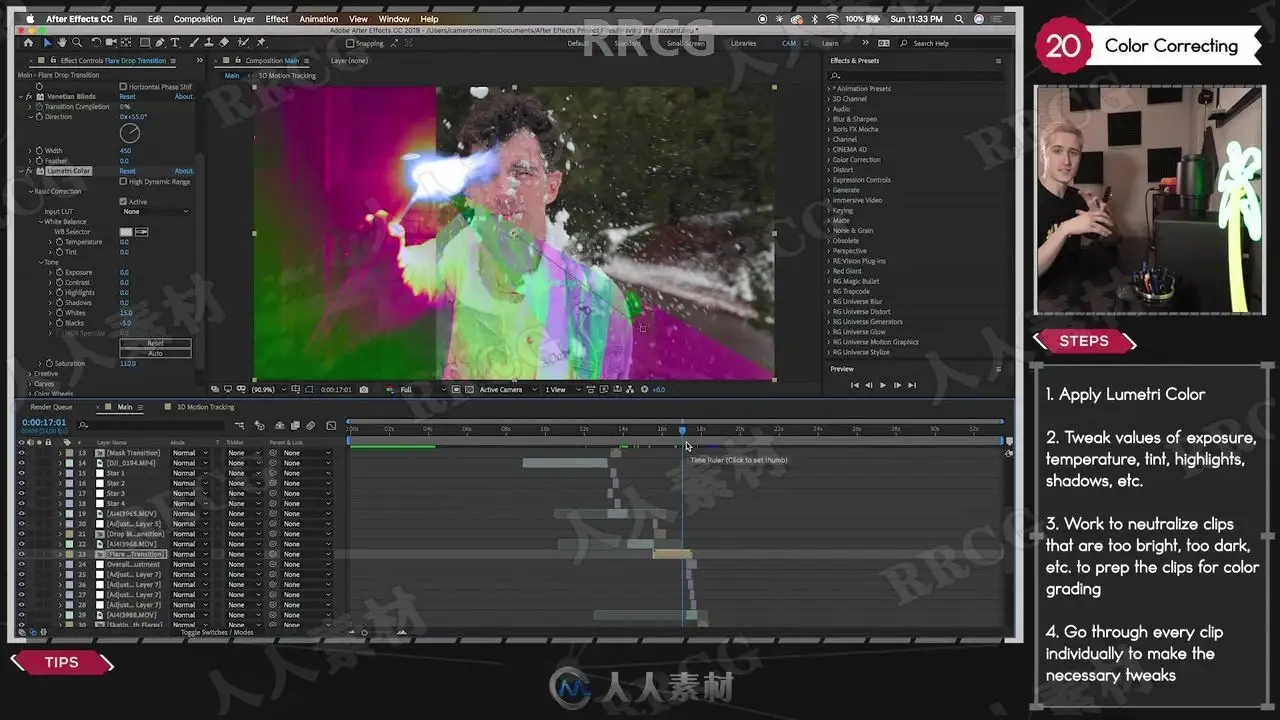This screenshot has height=720, width=1280.
Task: Hide layer 13 Mask Transition with eye icon
Action: [21, 453]
